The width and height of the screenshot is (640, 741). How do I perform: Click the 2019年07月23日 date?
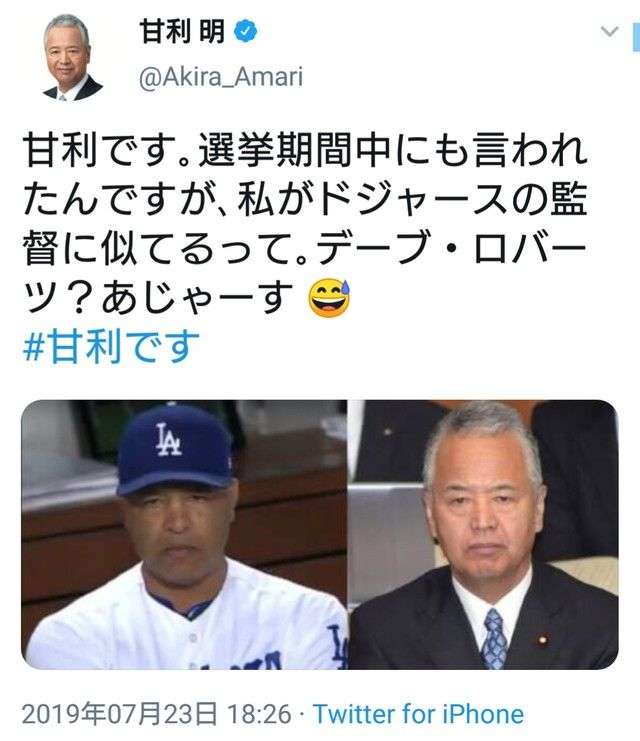click(x=120, y=714)
